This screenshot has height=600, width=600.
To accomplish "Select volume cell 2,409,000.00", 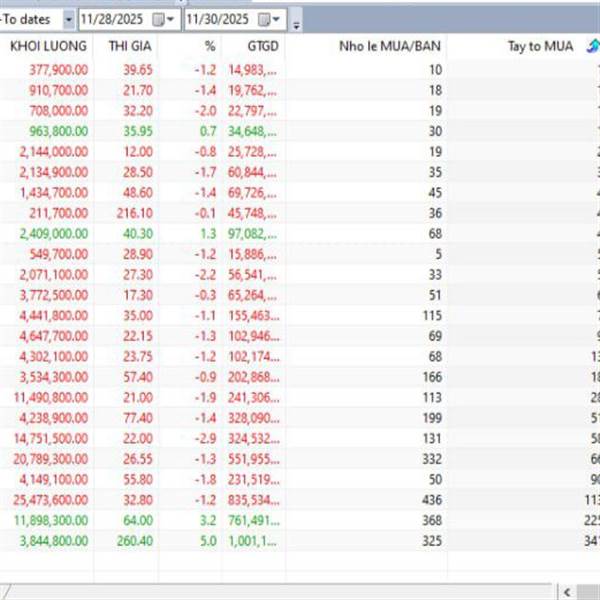I will pyautogui.click(x=54, y=234).
